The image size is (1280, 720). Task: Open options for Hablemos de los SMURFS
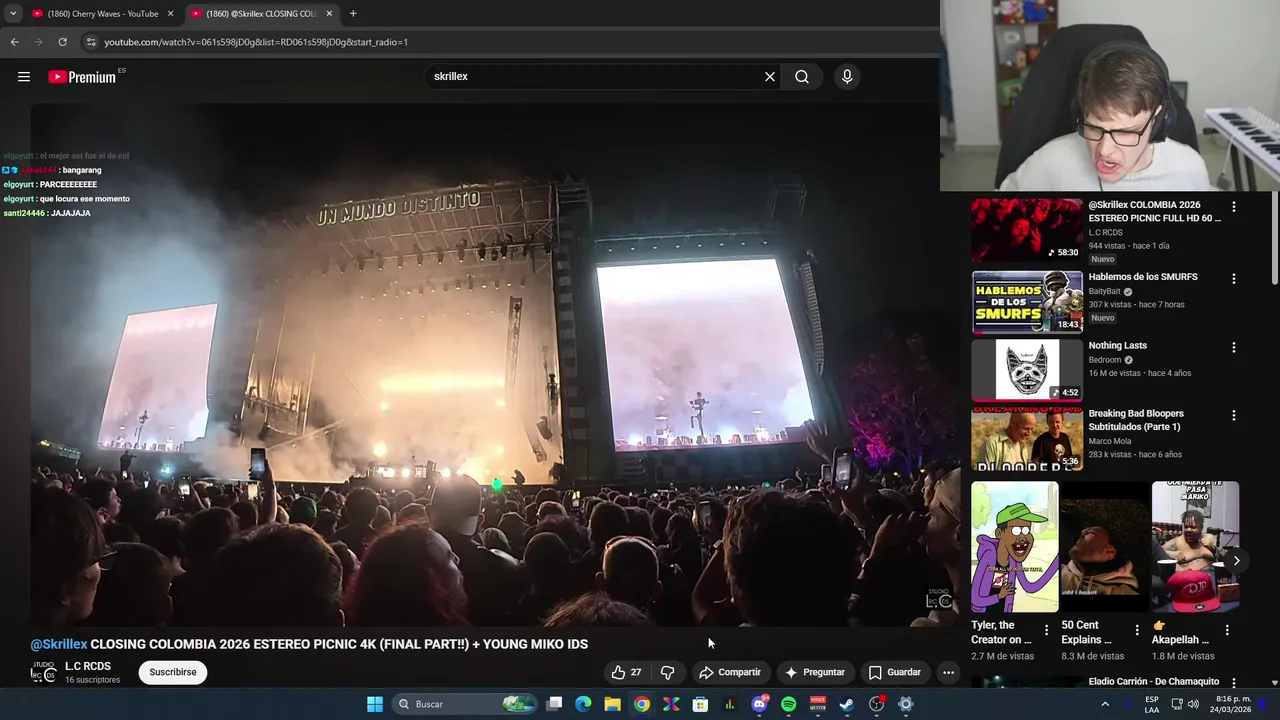[x=1233, y=279]
